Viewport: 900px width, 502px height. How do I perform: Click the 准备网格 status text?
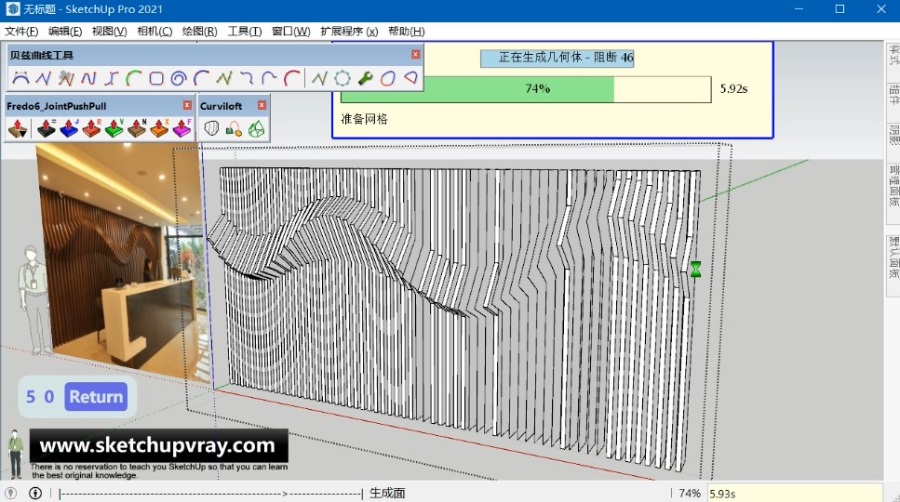(364, 119)
